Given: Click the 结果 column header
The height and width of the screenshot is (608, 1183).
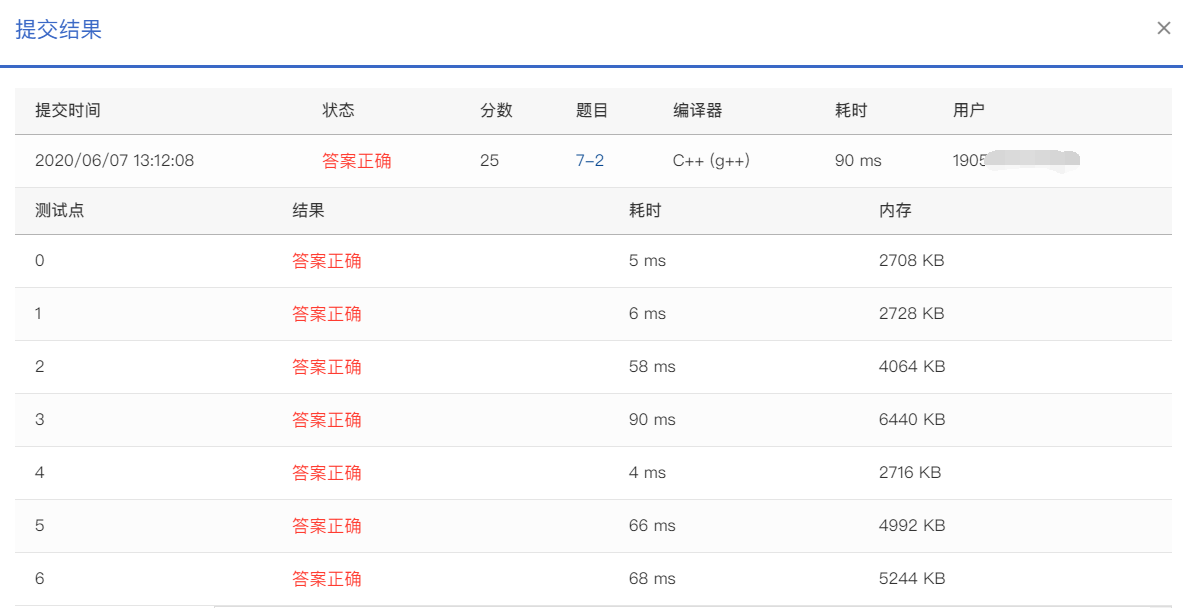Looking at the screenshot, I should (x=309, y=210).
